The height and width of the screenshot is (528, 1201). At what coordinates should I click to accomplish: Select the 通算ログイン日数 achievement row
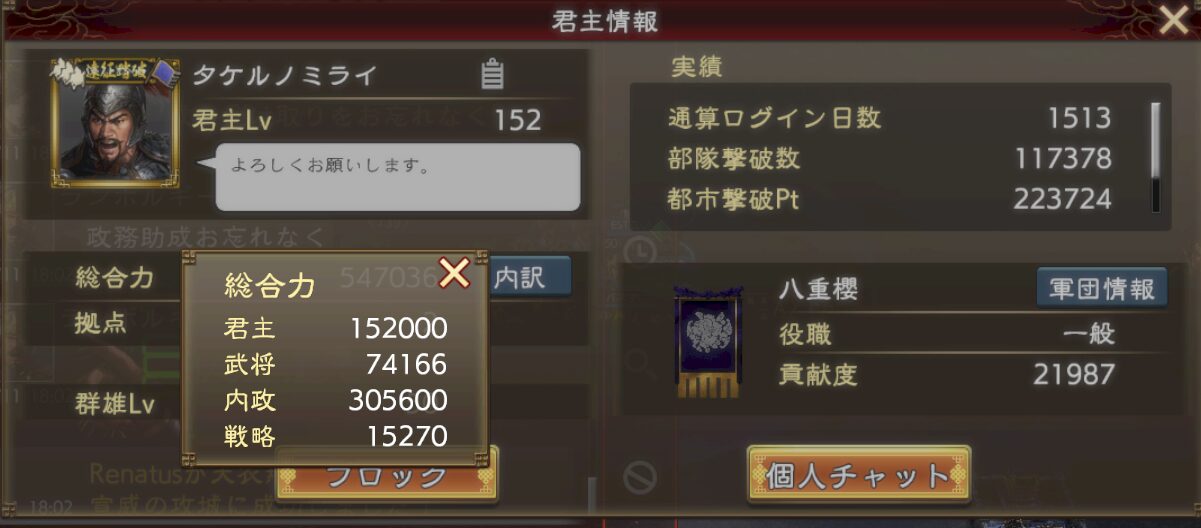pos(890,118)
